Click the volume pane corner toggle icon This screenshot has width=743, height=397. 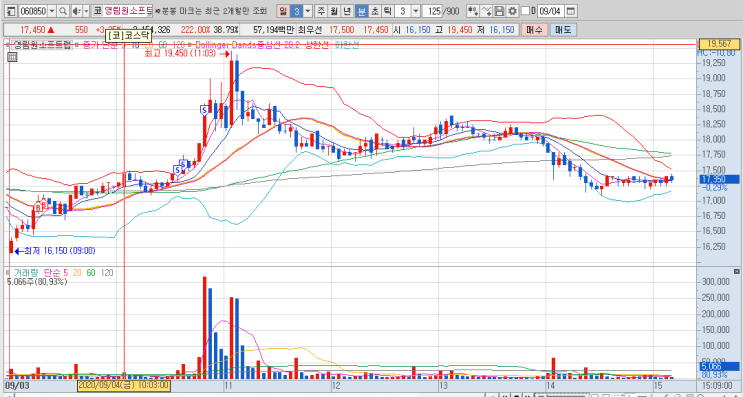click(736, 272)
